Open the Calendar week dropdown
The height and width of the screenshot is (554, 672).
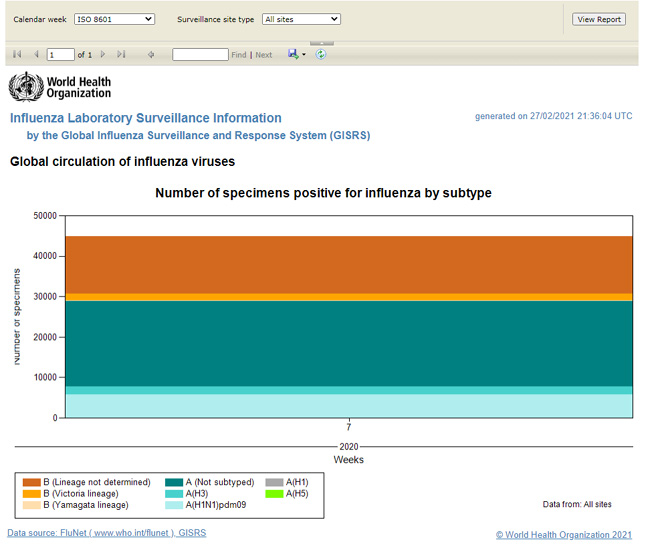(x=115, y=19)
